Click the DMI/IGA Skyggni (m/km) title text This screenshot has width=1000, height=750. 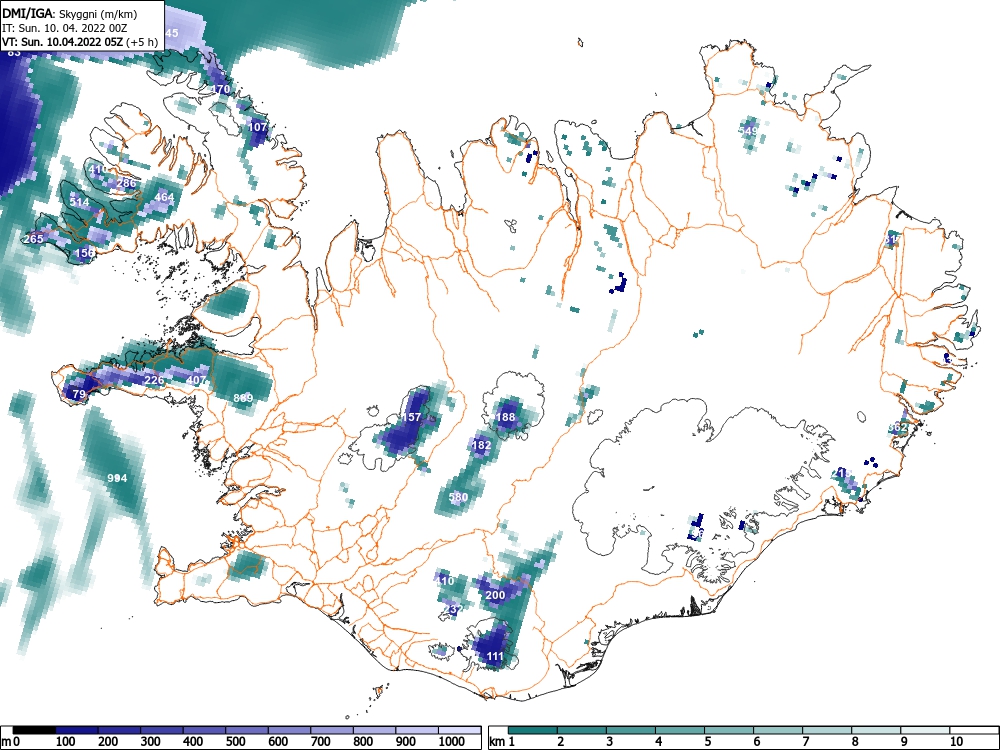pyautogui.click(x=70, y=13)
